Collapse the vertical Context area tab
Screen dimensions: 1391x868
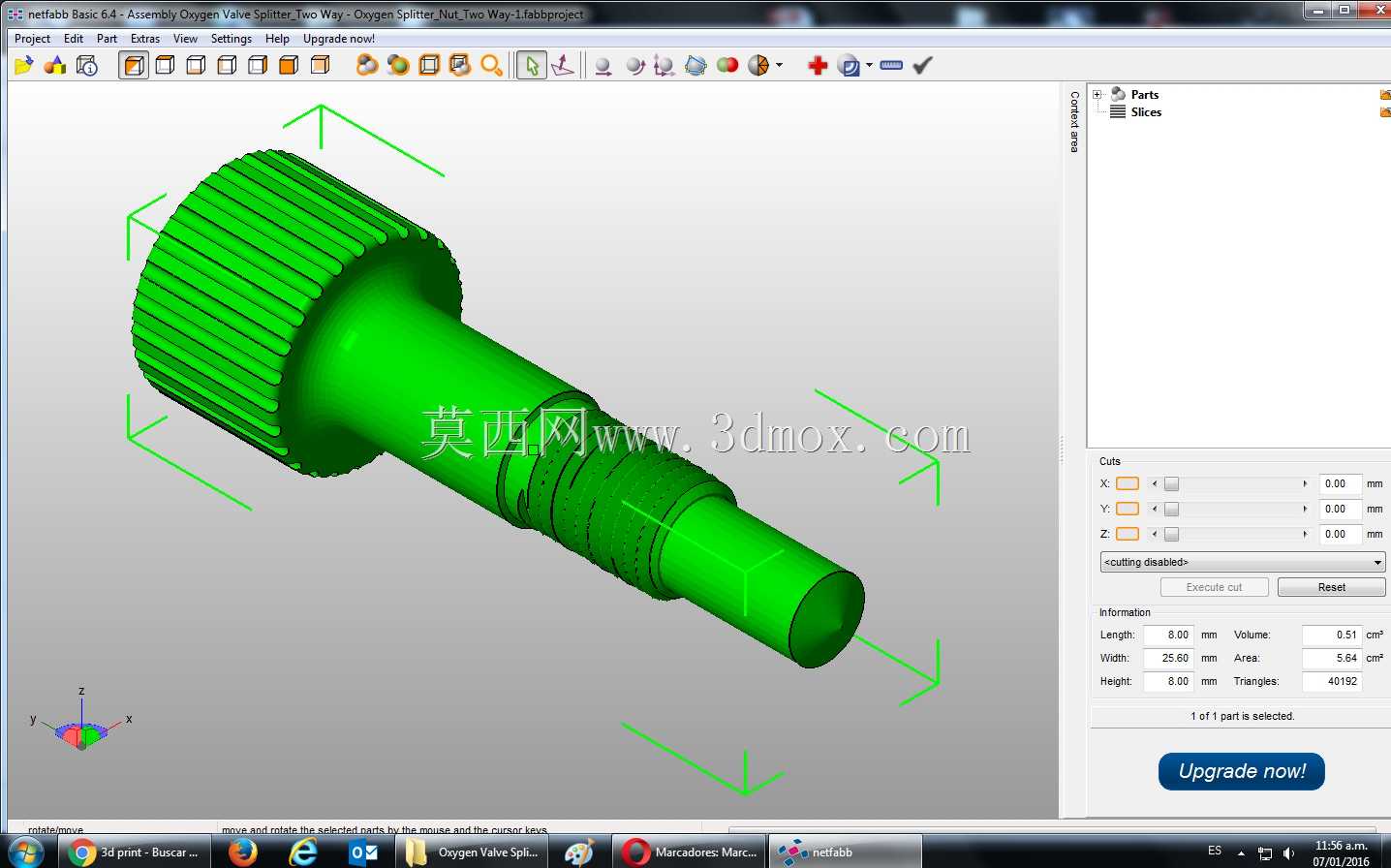[x=1074, y=122]
